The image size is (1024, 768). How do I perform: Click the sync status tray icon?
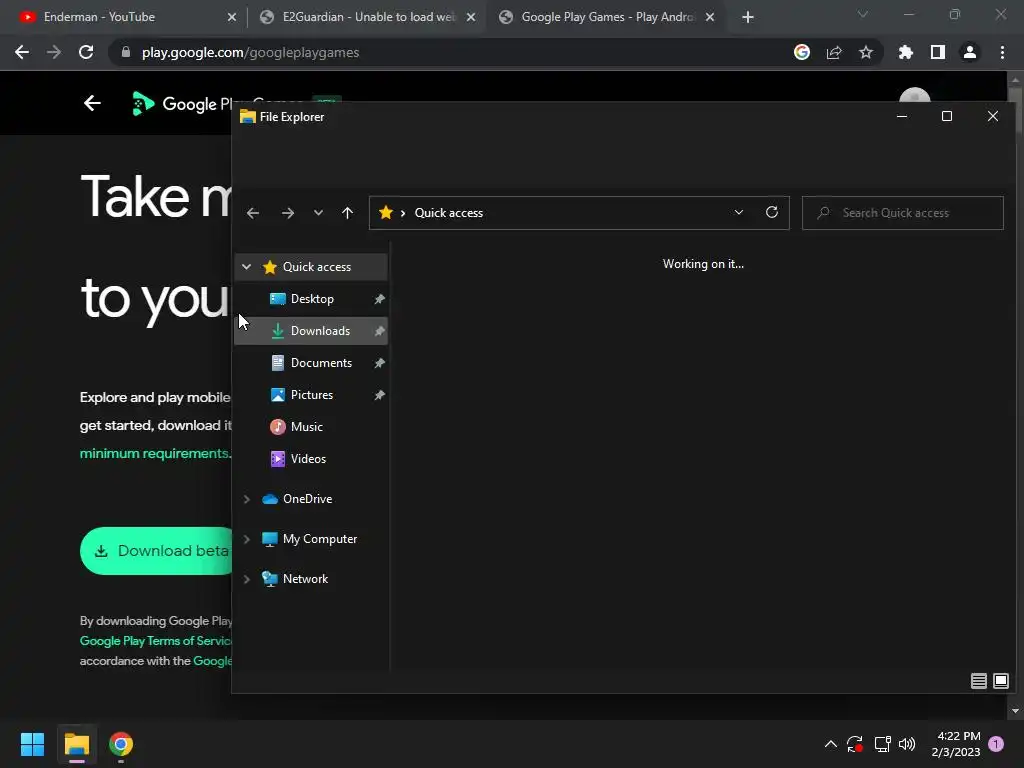click(854, 744)
